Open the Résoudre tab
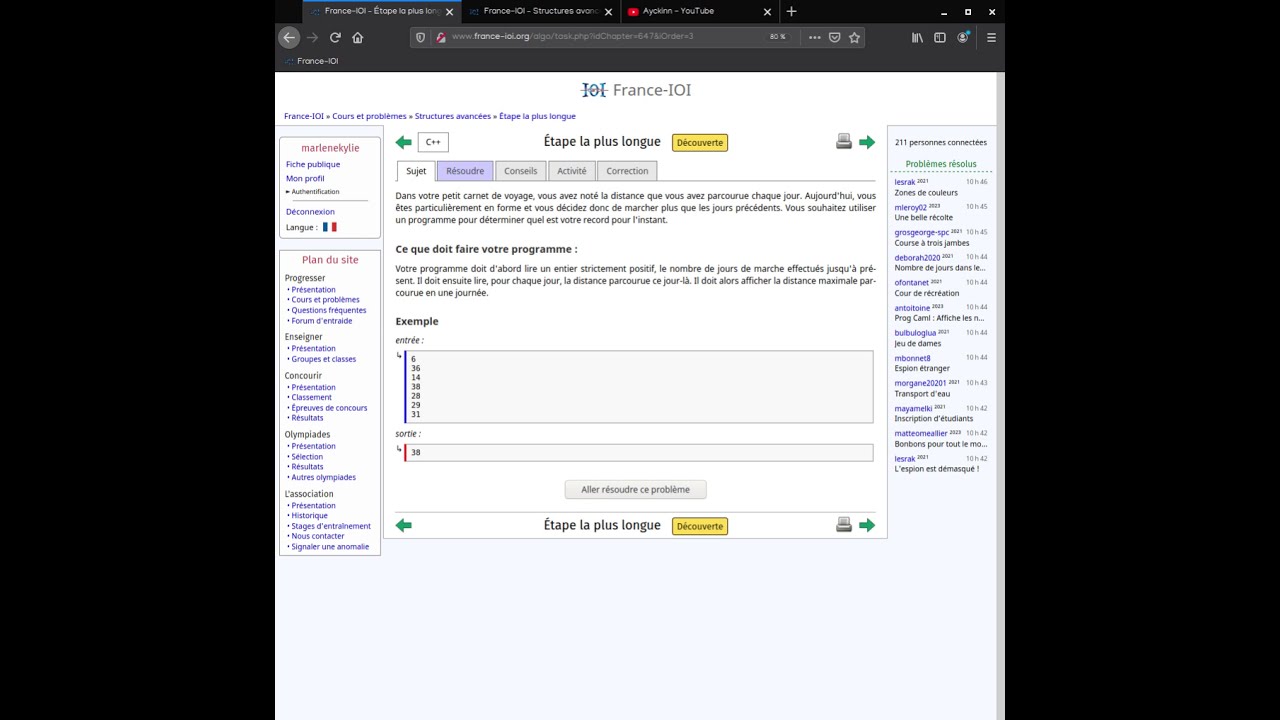 pos(465,171)
